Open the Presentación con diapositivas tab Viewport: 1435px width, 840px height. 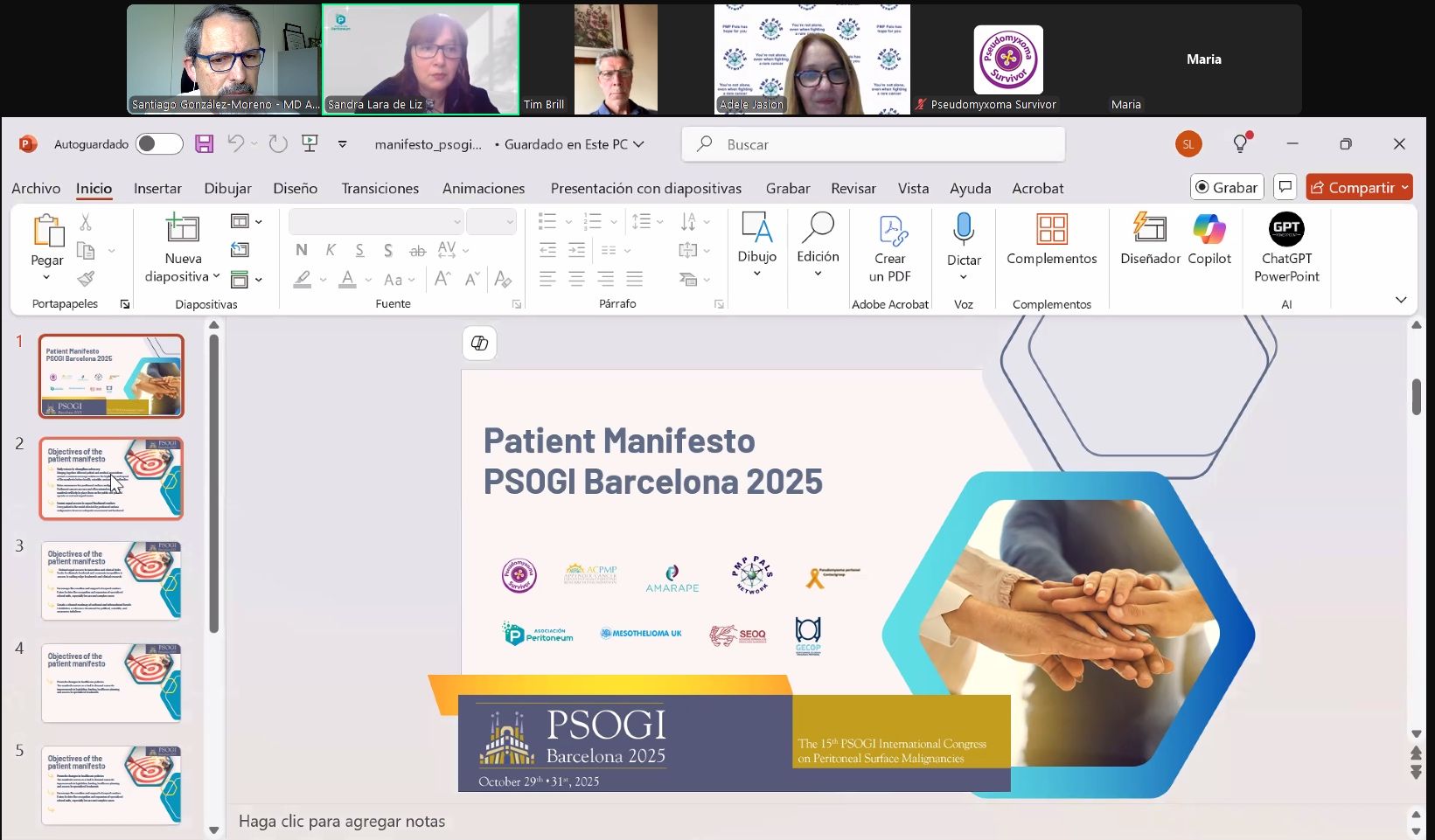click(x=646, y=188)
